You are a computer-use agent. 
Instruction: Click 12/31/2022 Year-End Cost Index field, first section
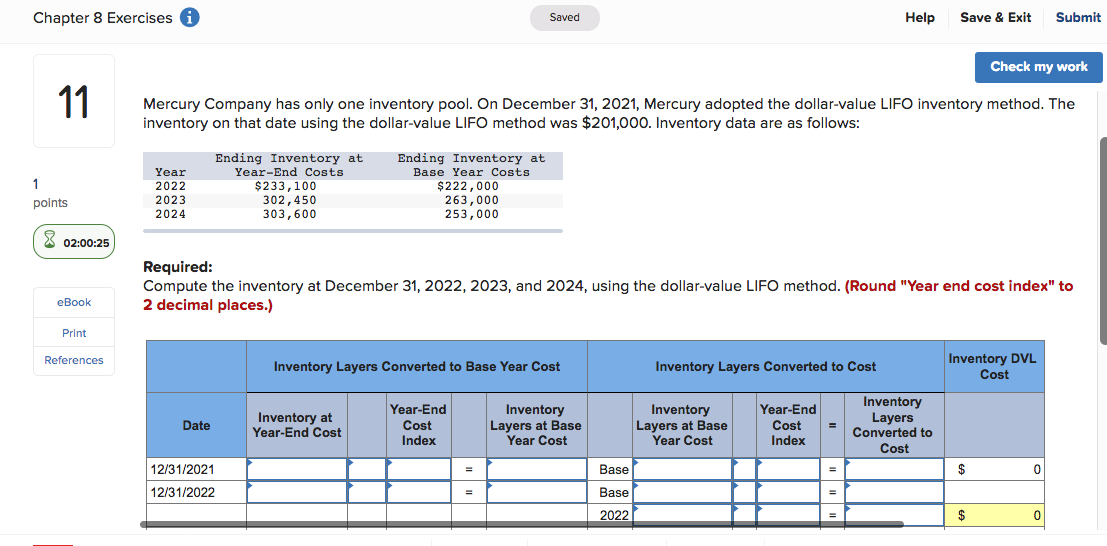point(419,492)
